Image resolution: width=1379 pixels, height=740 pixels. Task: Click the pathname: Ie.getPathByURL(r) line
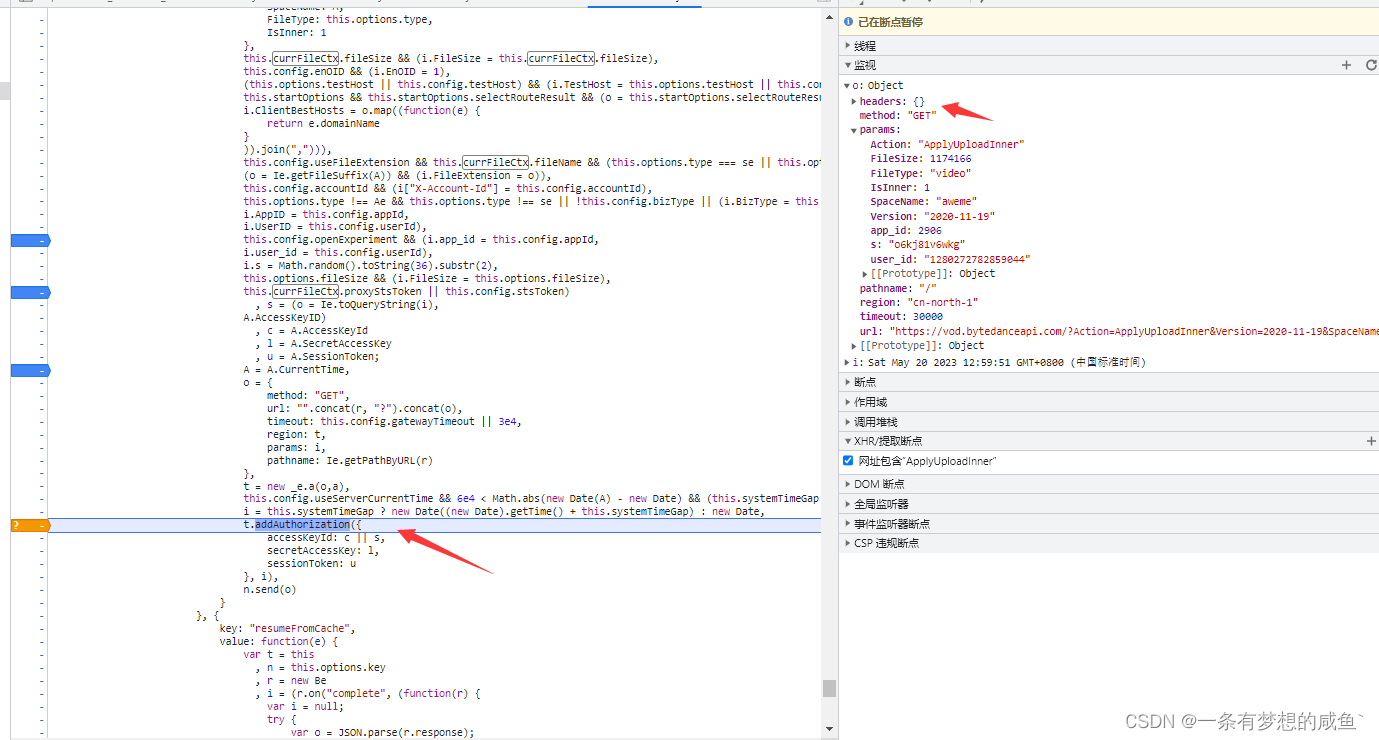[350, 460]
